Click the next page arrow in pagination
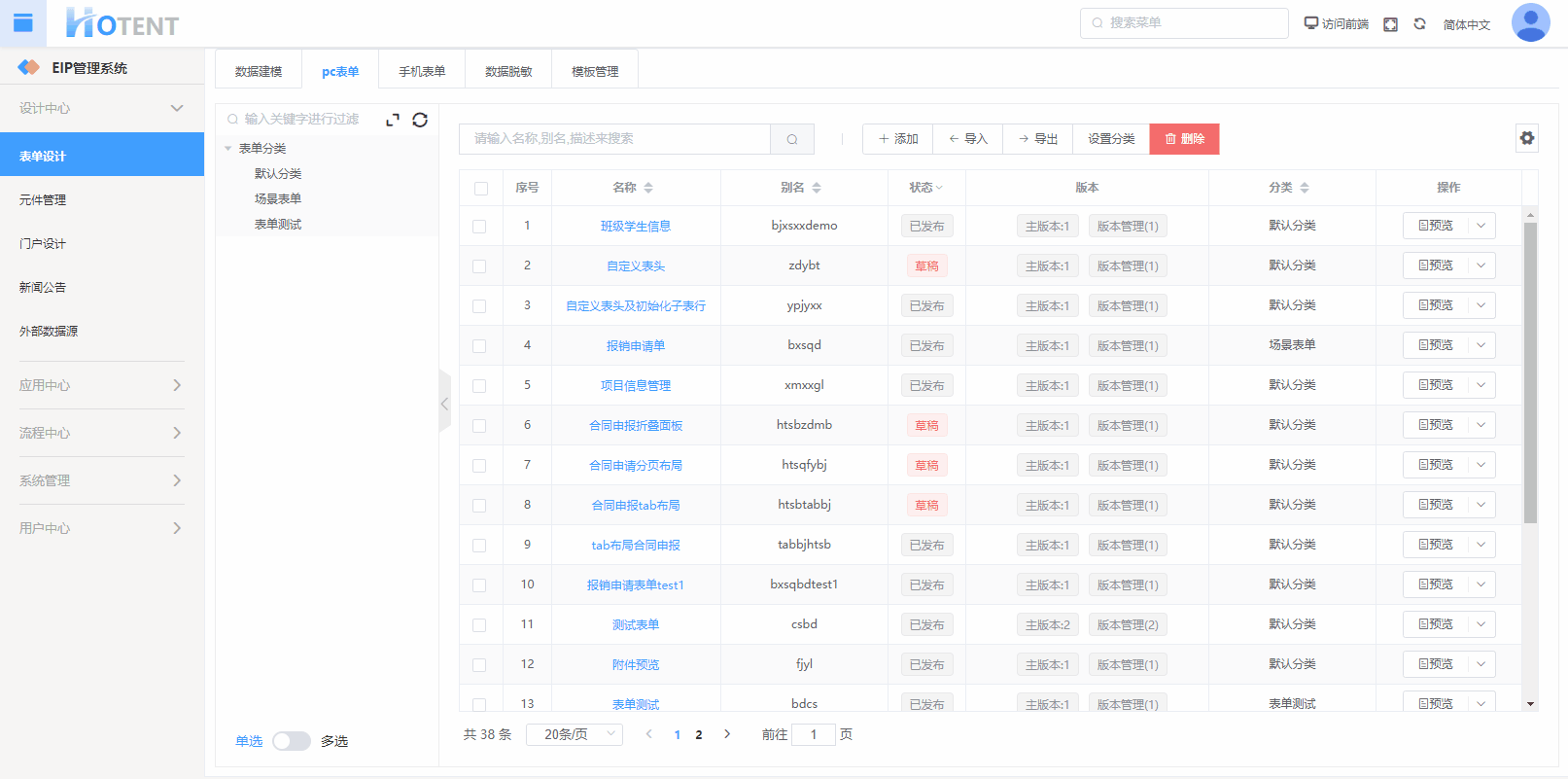The image size is (1568, 779). [x=727, y=734]
